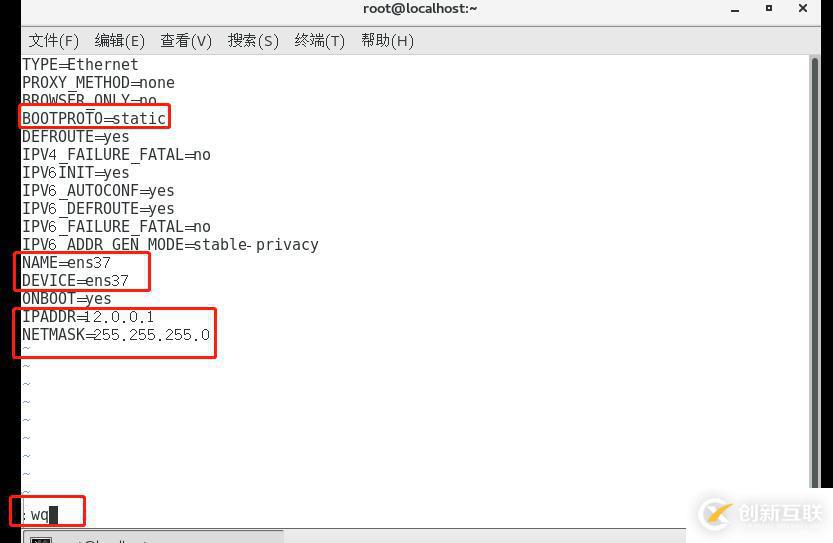Click the NAME=ens37 line
Screen dimensions: 833x543
pos(66,262)
